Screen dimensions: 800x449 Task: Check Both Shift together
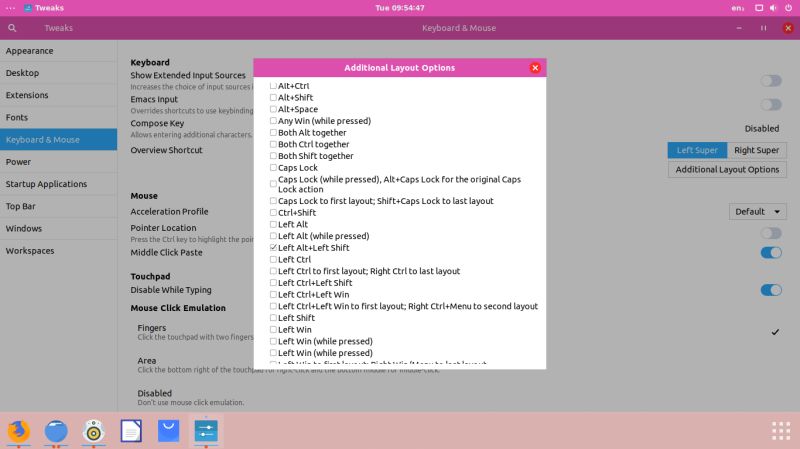[x=273, y=156]
